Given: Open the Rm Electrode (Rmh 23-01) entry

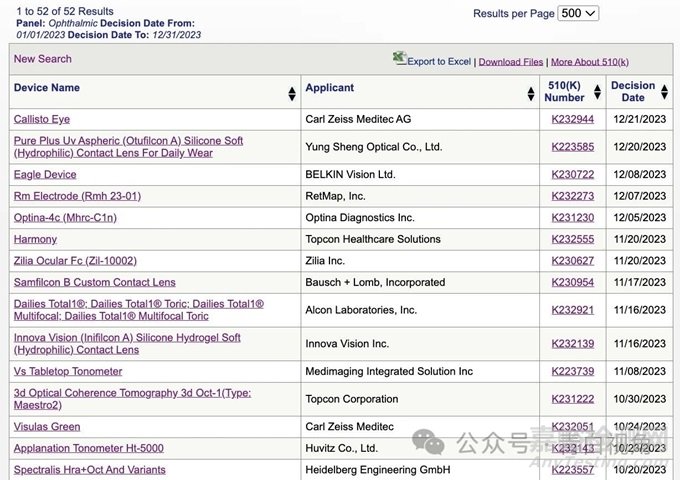Looking at the screenshot, I should point(77,196).
